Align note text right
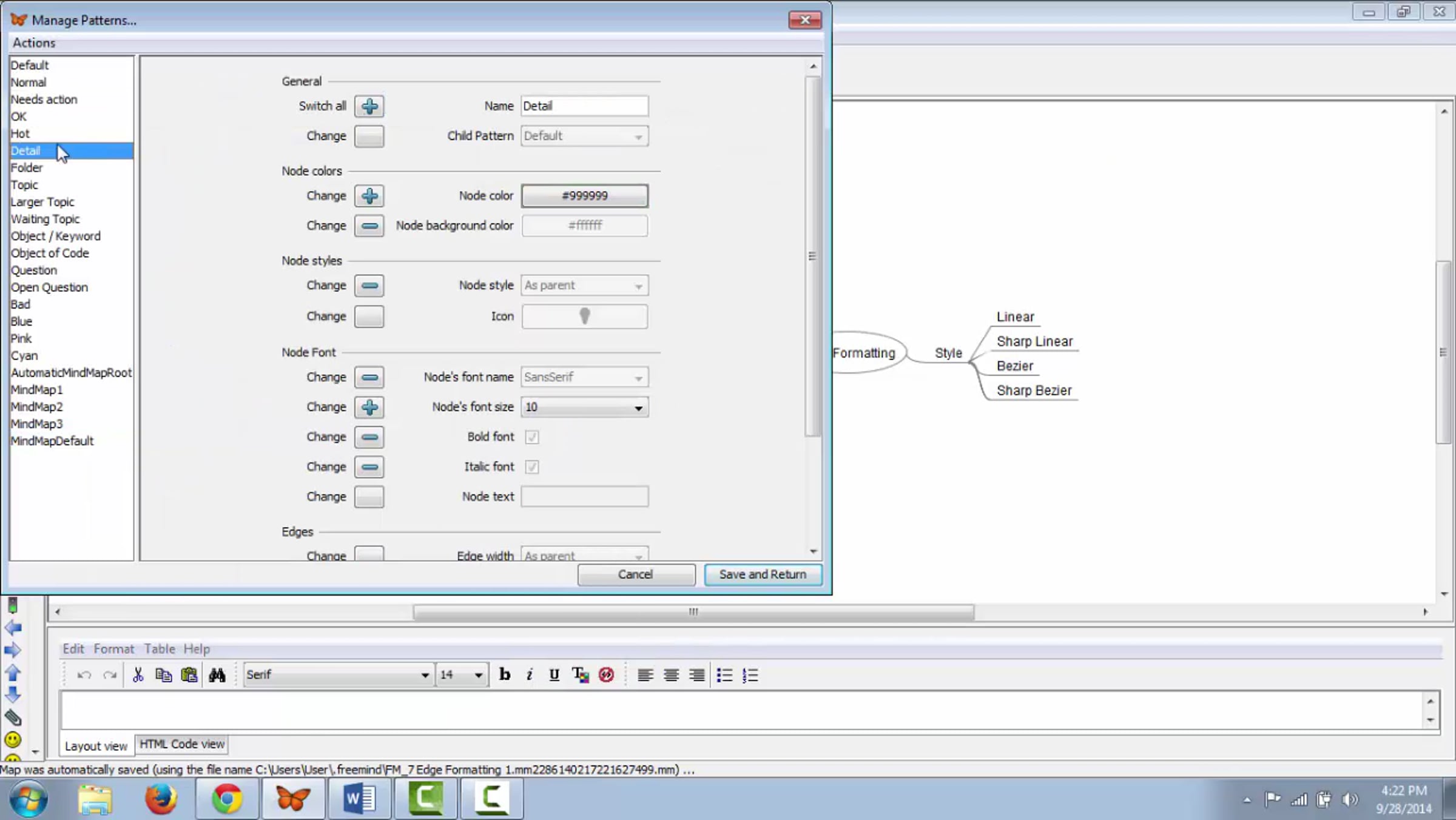Viewport: 1456px width, 820px height. pos(696,675)
